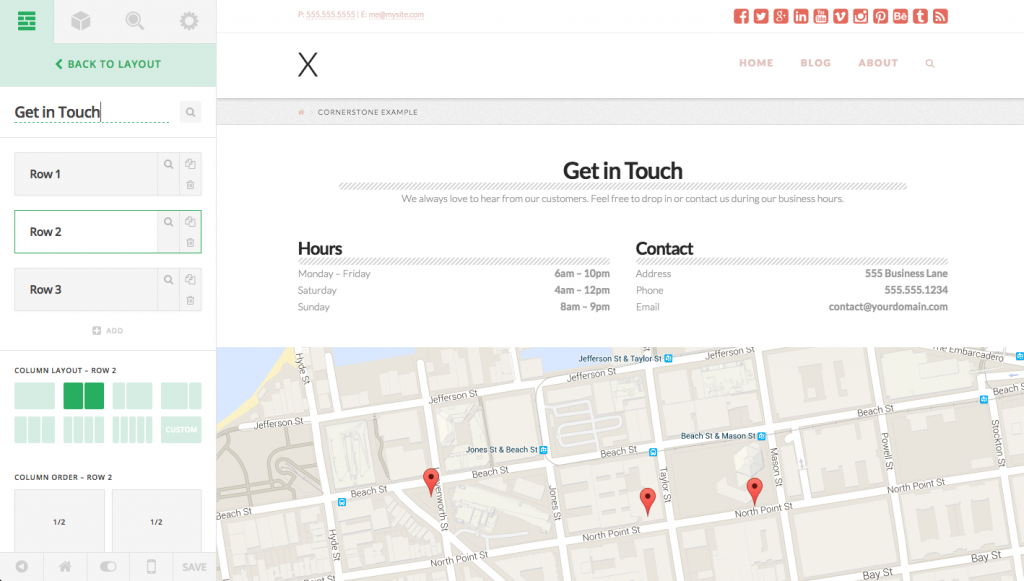The height and width of the screenshot is (581, 1024).
Task: Select the single-column layout option
Action: pyautogui.click(x=35, y=396)
